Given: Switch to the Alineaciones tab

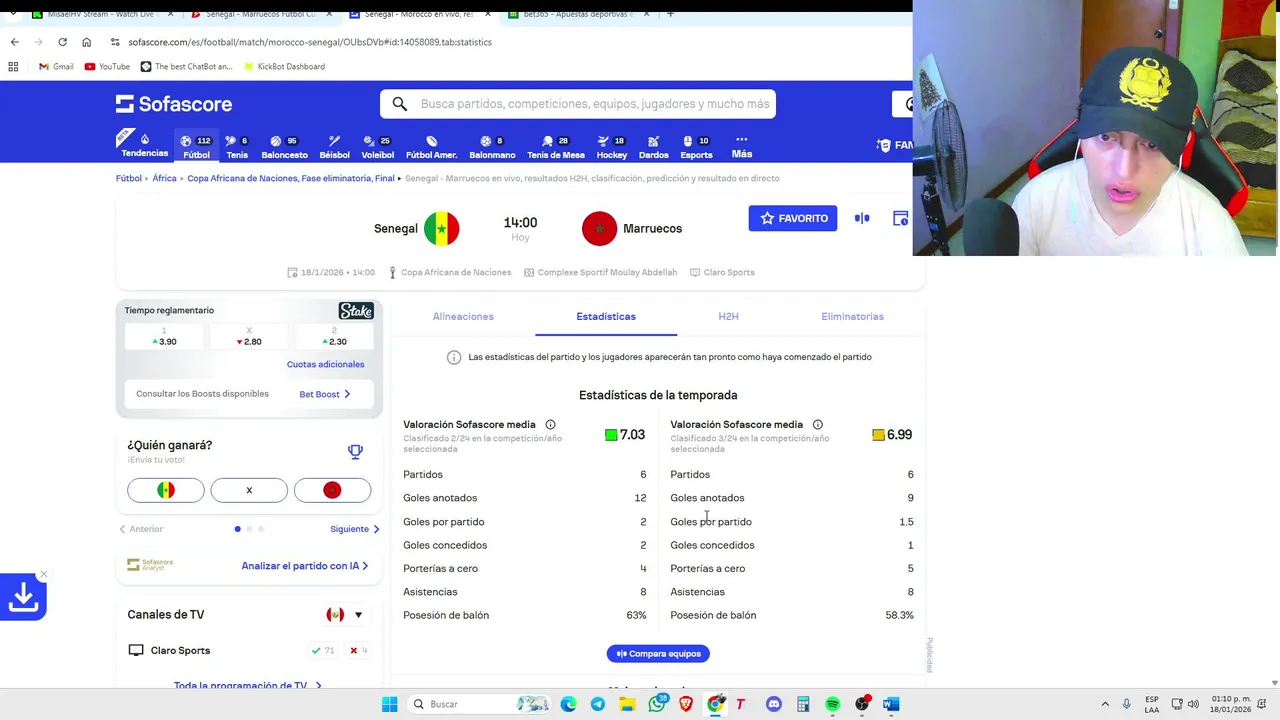Looking at the screenshot, I should click(x=463, y=317).
